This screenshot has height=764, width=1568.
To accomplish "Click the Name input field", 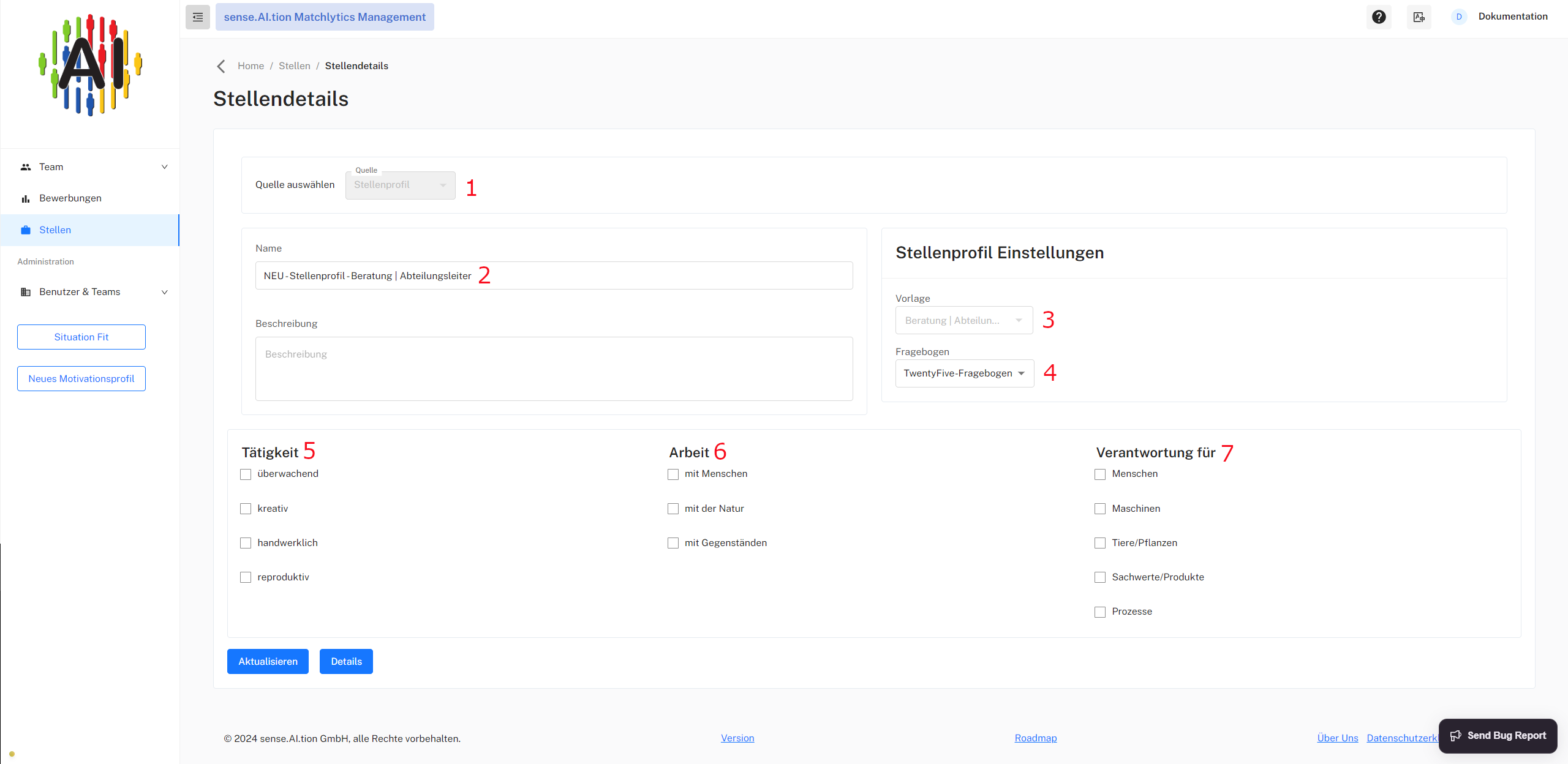I will tap(554, 276).
